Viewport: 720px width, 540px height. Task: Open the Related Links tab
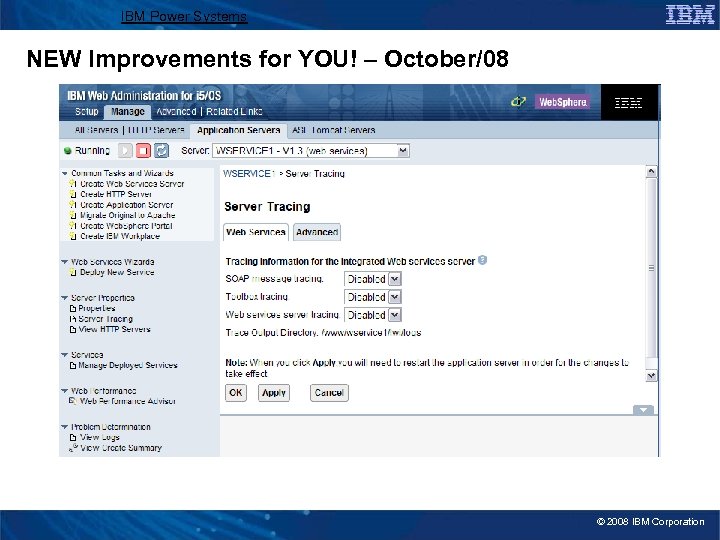(234, 112)
